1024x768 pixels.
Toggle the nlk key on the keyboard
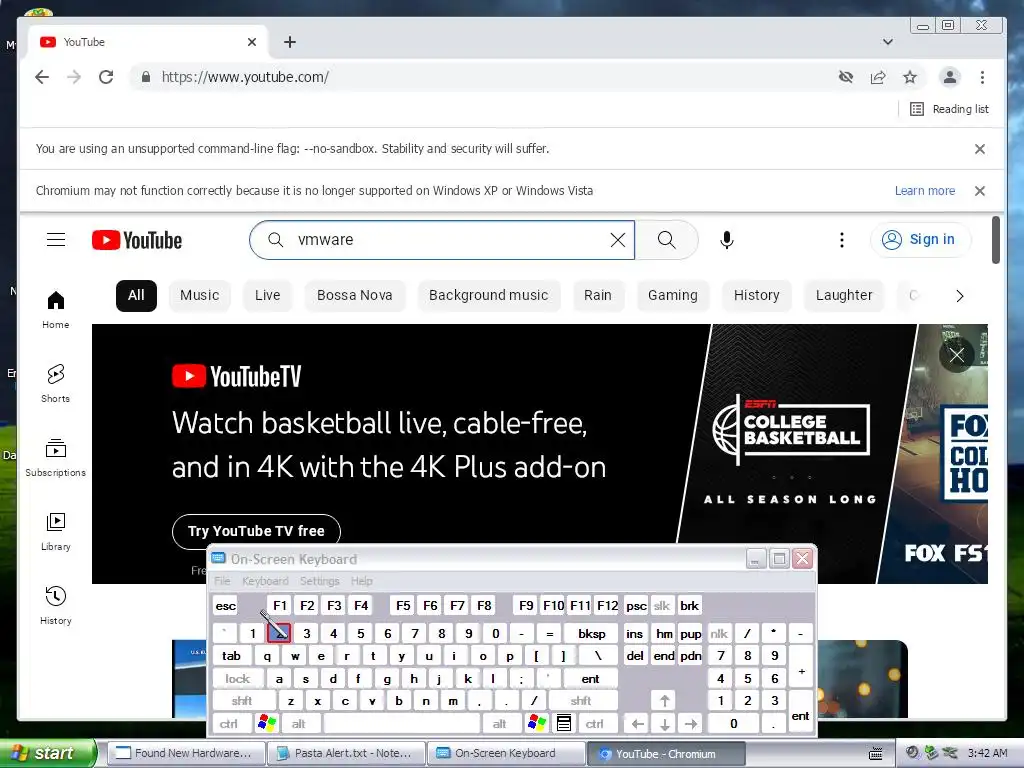click(x=719, y=633)
